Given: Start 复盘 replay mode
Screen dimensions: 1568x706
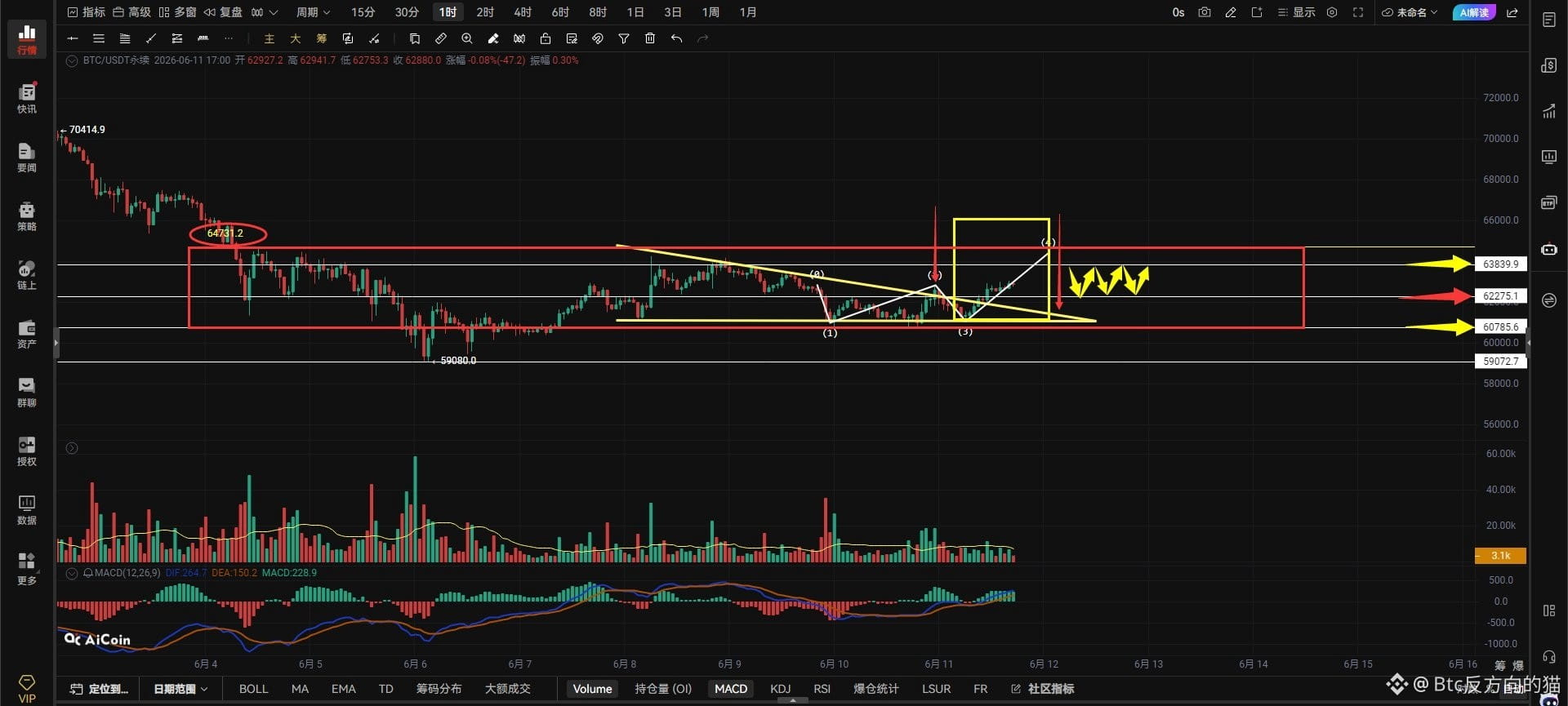Looking at the screenshot, I should pyautogui.click(x=224, y=12).
